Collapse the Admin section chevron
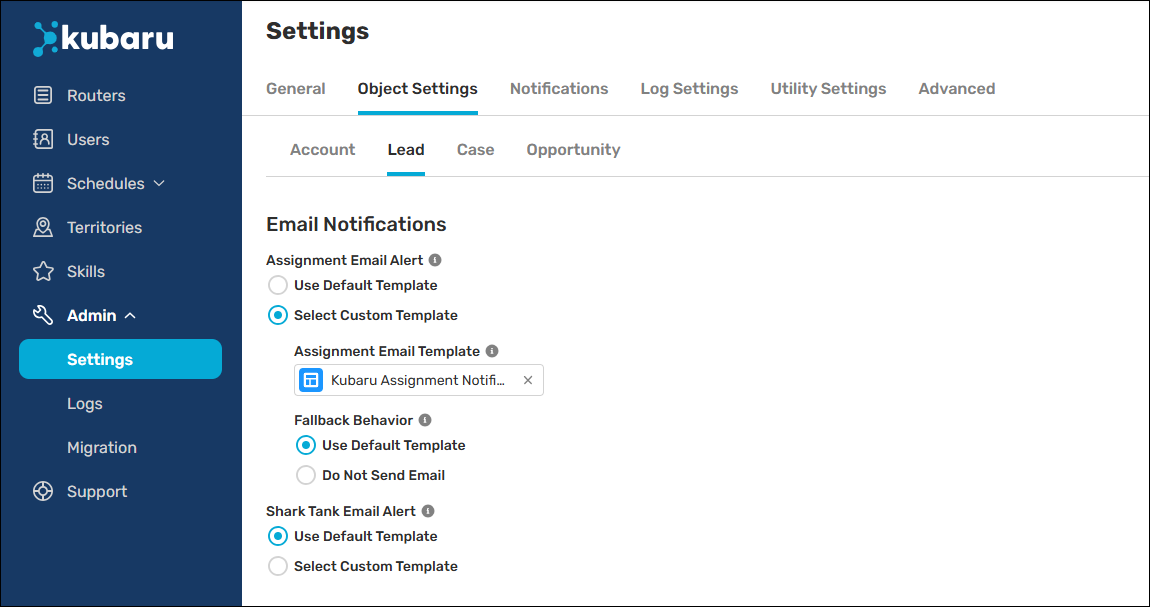Viewport: 1150px width, 607px height. pyautogui.click(x=130, y=316)
